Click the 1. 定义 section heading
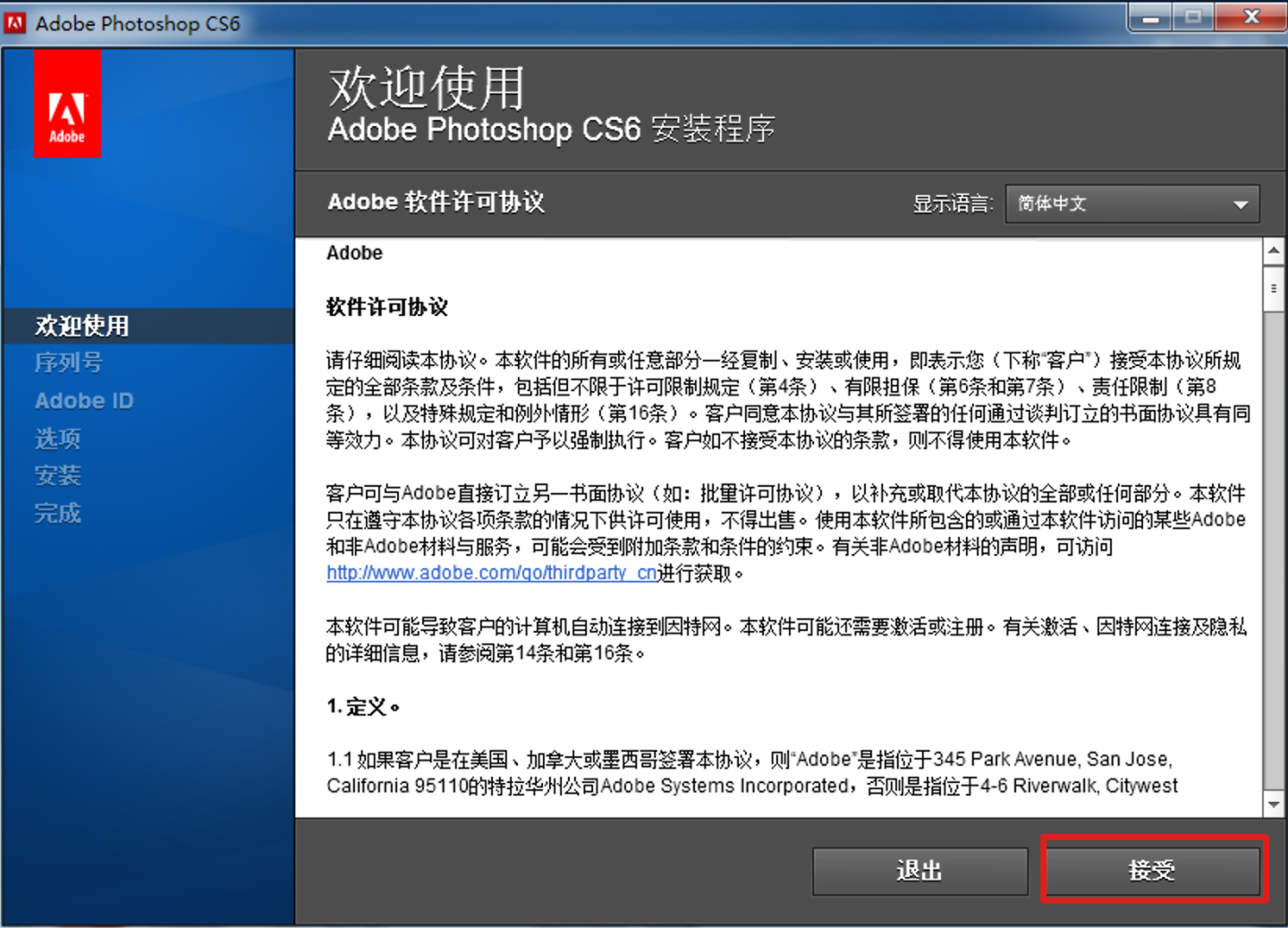Screen dimensions: 1288x928 pos(363,707)
